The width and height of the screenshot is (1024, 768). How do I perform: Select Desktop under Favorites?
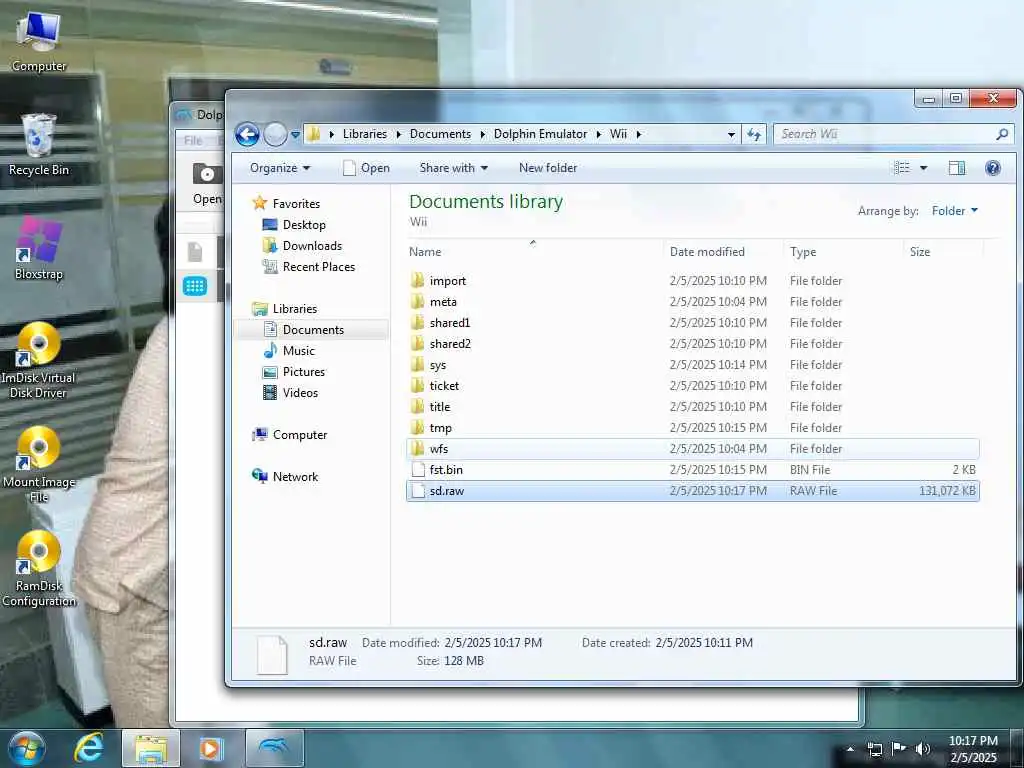[x=294, y=225]
